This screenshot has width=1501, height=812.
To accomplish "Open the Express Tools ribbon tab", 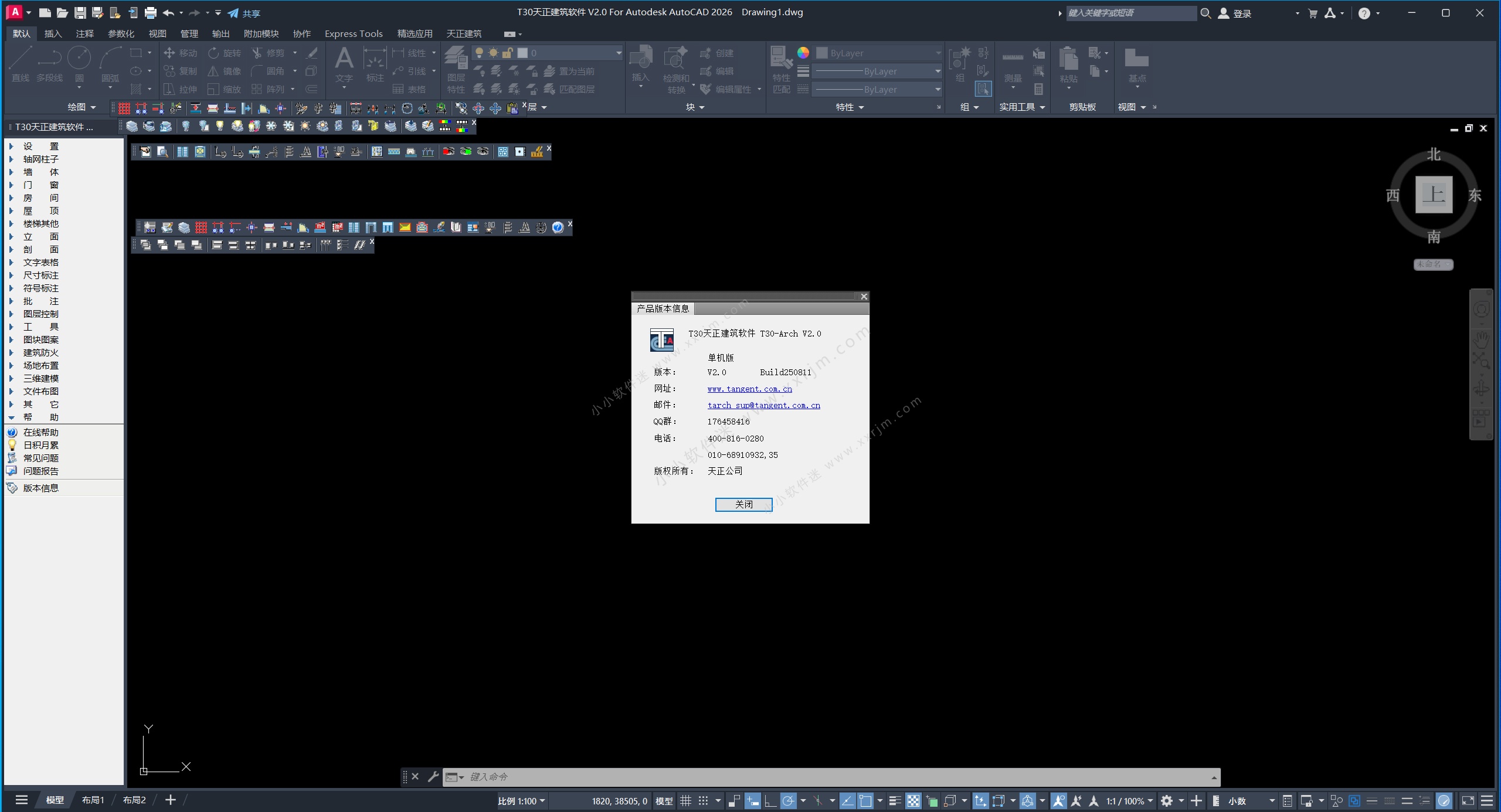I will (x=354, y=33).
